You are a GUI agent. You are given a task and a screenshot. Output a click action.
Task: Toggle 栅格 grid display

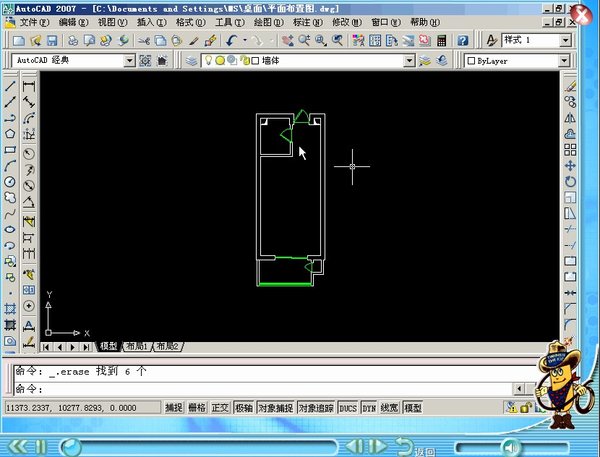tap(197, 408)
